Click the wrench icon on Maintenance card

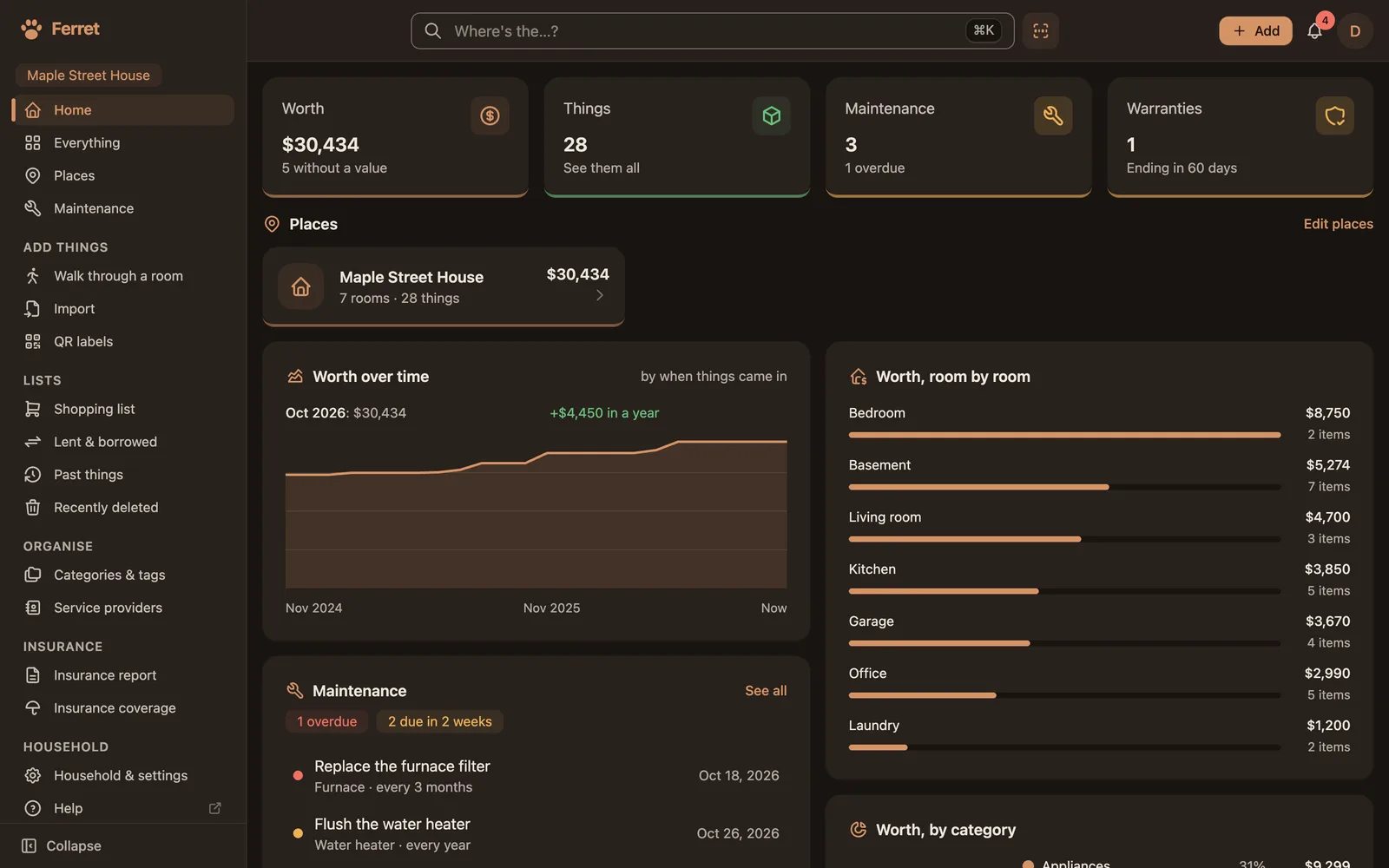coord(1053,115)
